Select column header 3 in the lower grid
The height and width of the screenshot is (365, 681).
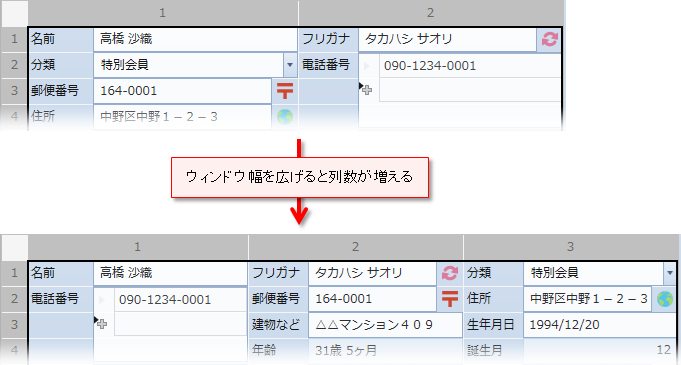(x=570, y=247)
